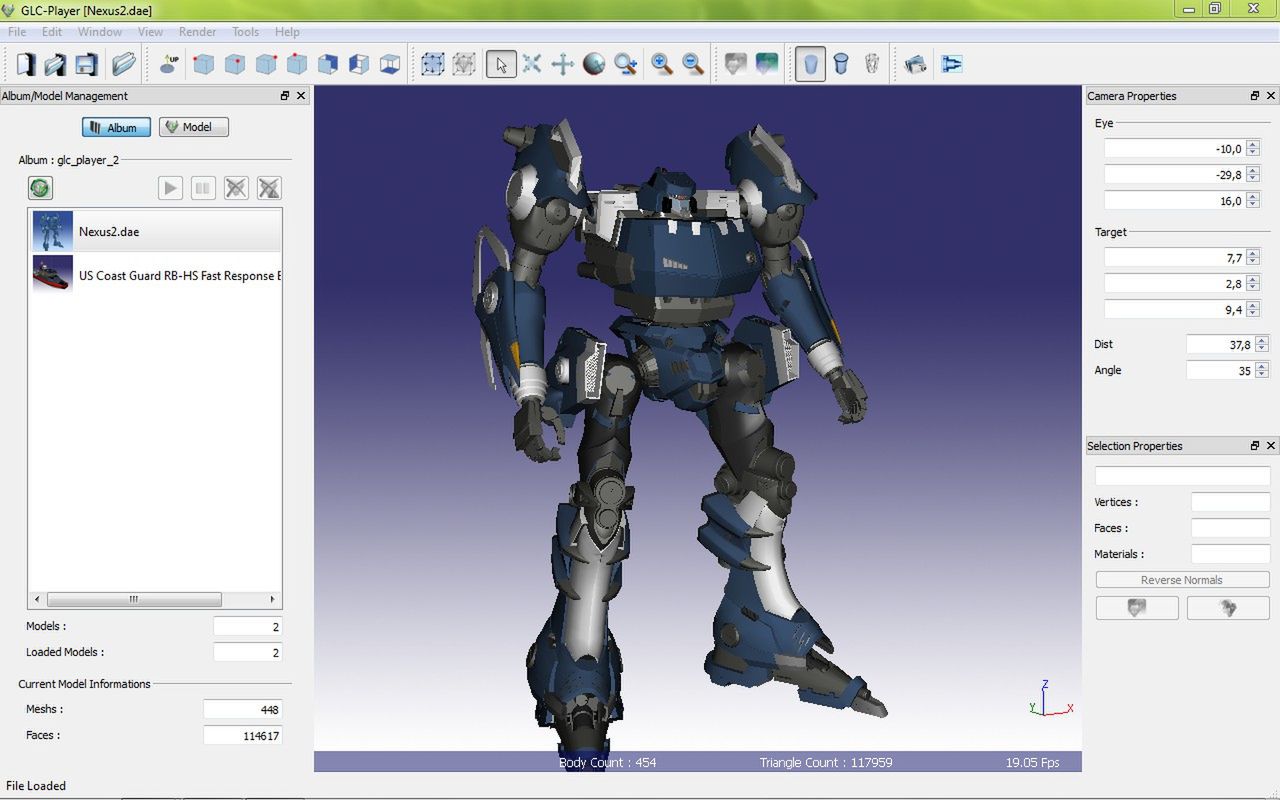This screenshot has height=800, width=1280.
Task: Enable shaded-with-edges render mode icon
Action: [841, 64]
